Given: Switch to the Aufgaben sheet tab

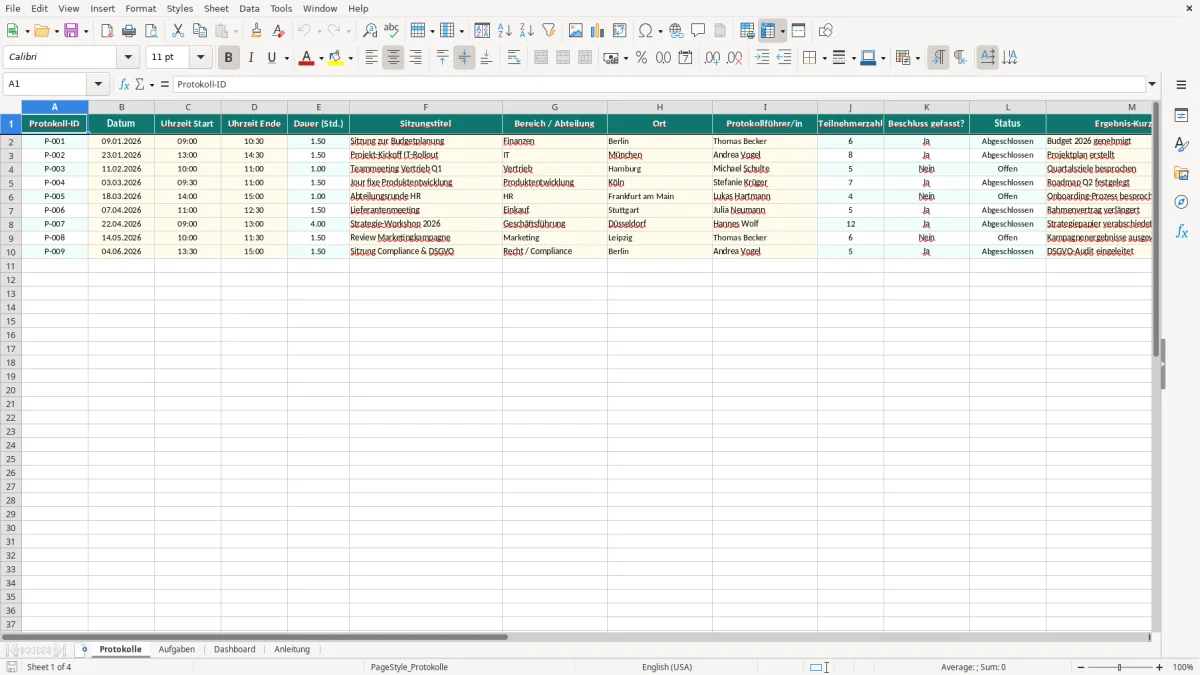Looking at the screenshot, I should (x=177, y=649).
